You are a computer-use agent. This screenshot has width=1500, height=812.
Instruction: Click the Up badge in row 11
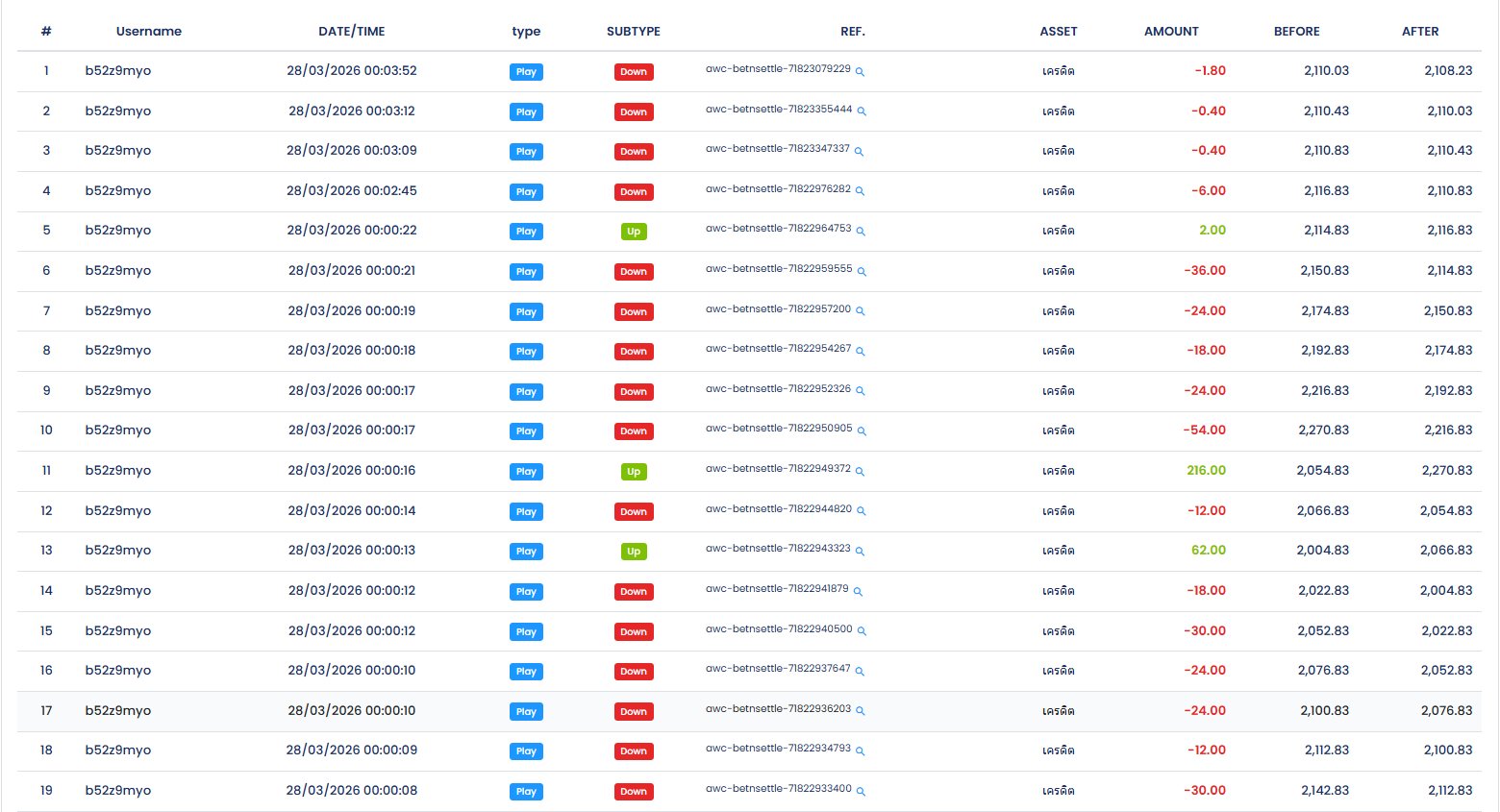point(633,472)
